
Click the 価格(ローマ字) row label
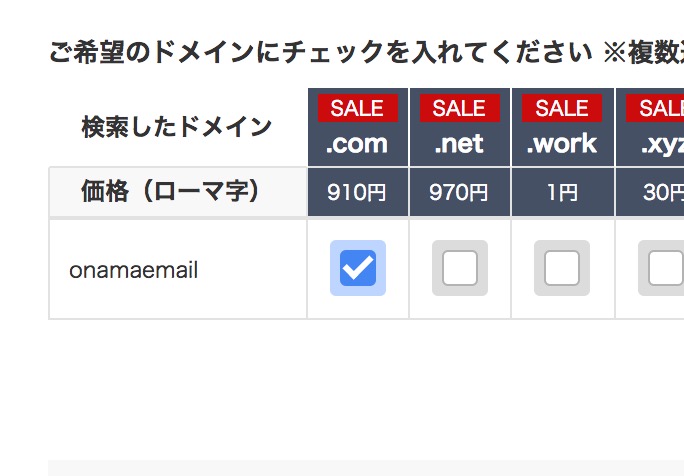coord(171,192)
